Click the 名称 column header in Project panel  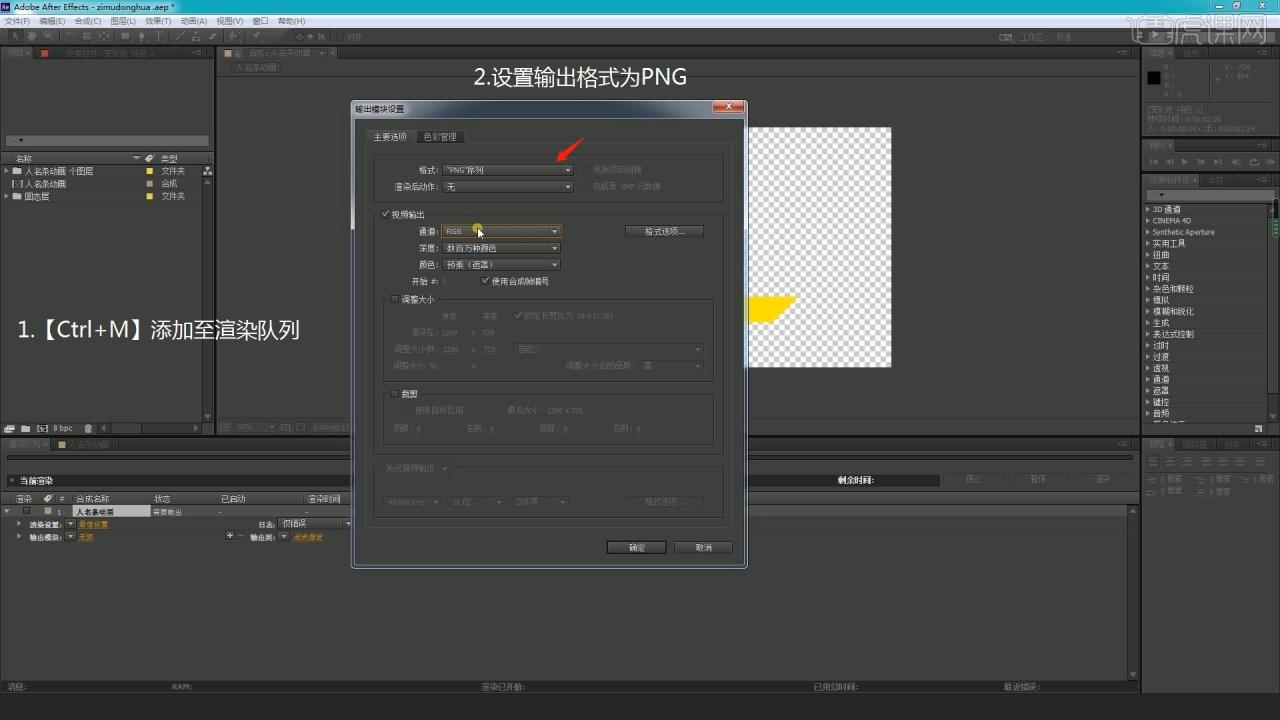coord(24,158)
